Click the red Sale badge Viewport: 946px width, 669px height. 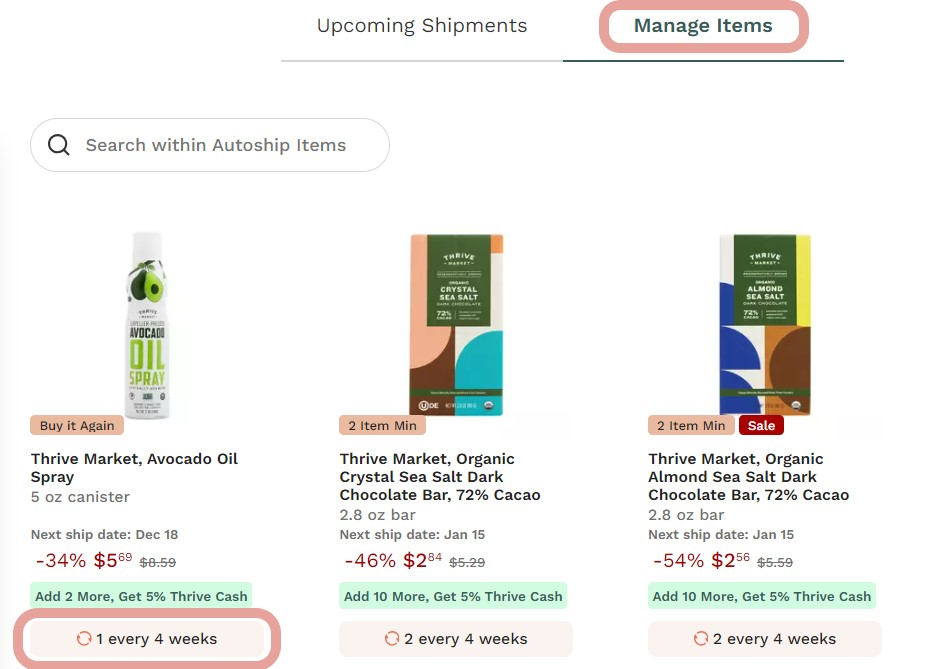coord(761,425)
